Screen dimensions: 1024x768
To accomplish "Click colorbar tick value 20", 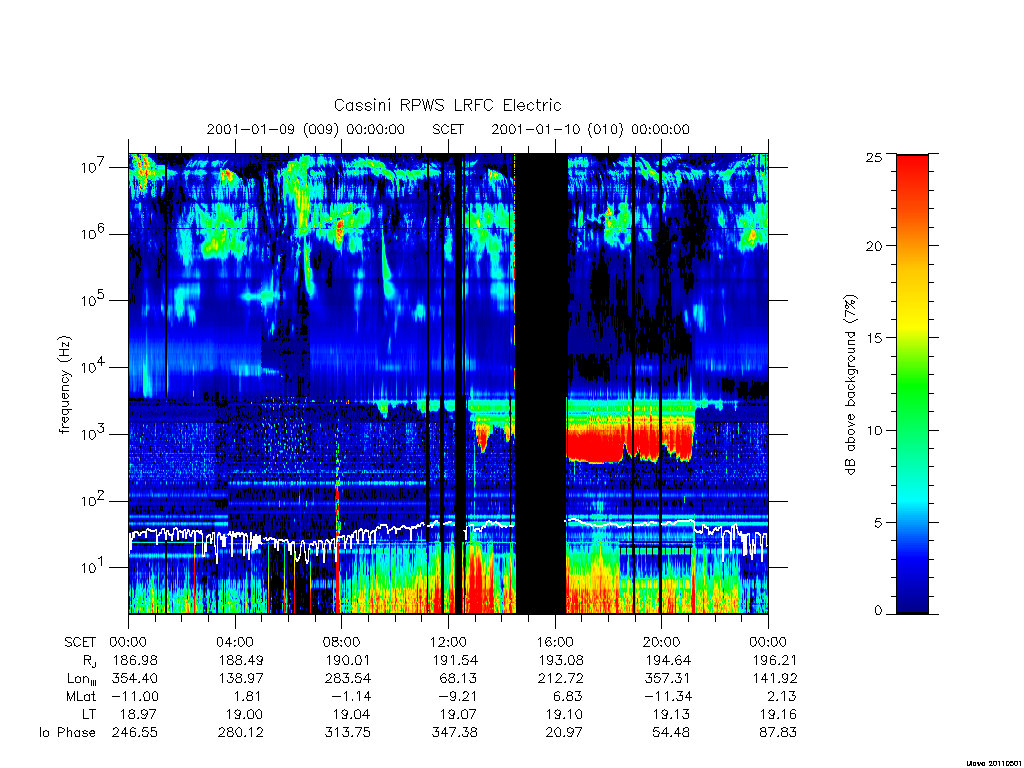I will 873,246.
